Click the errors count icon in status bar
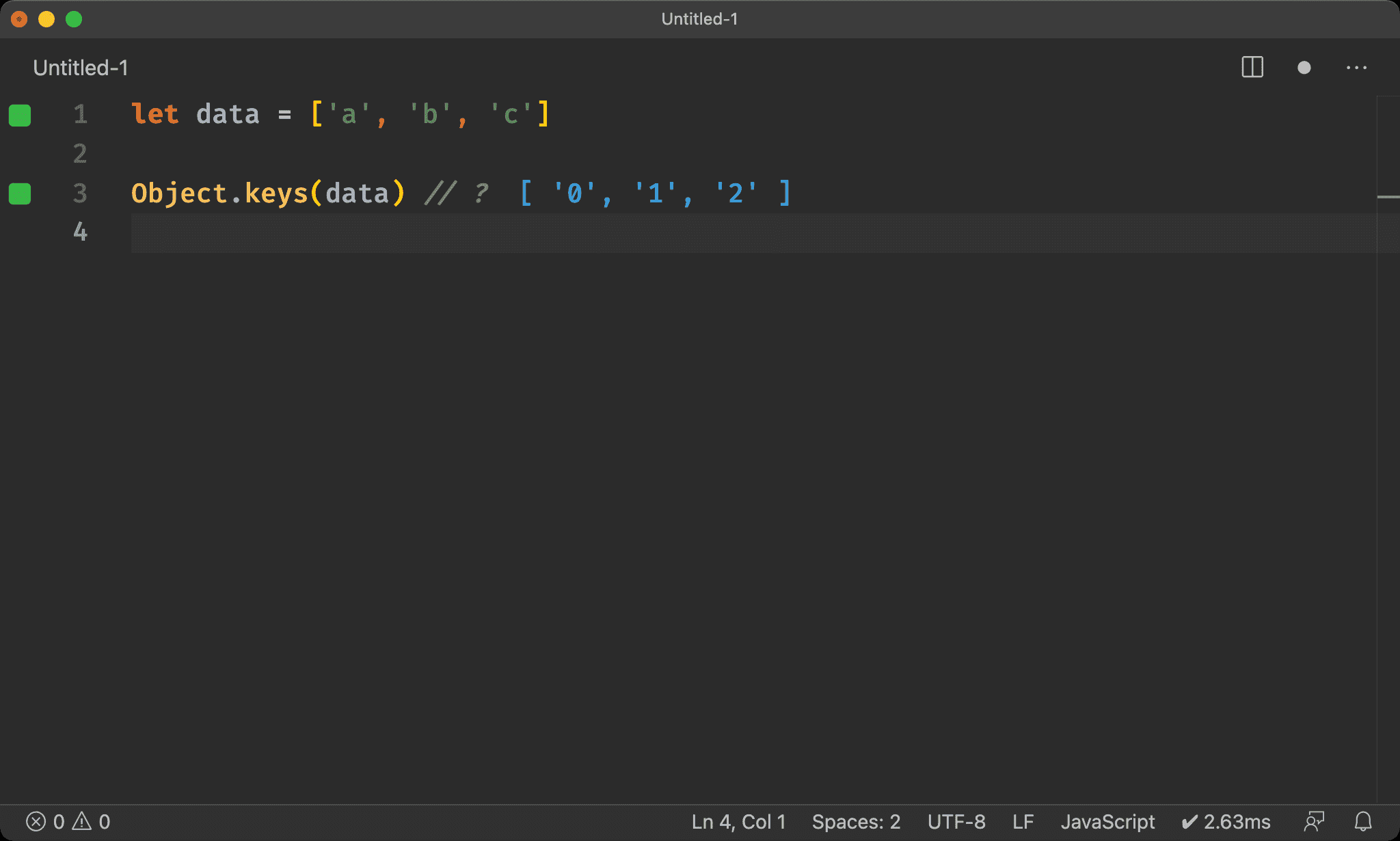Screen dimensions: 1400x841 tap(36, 821)
